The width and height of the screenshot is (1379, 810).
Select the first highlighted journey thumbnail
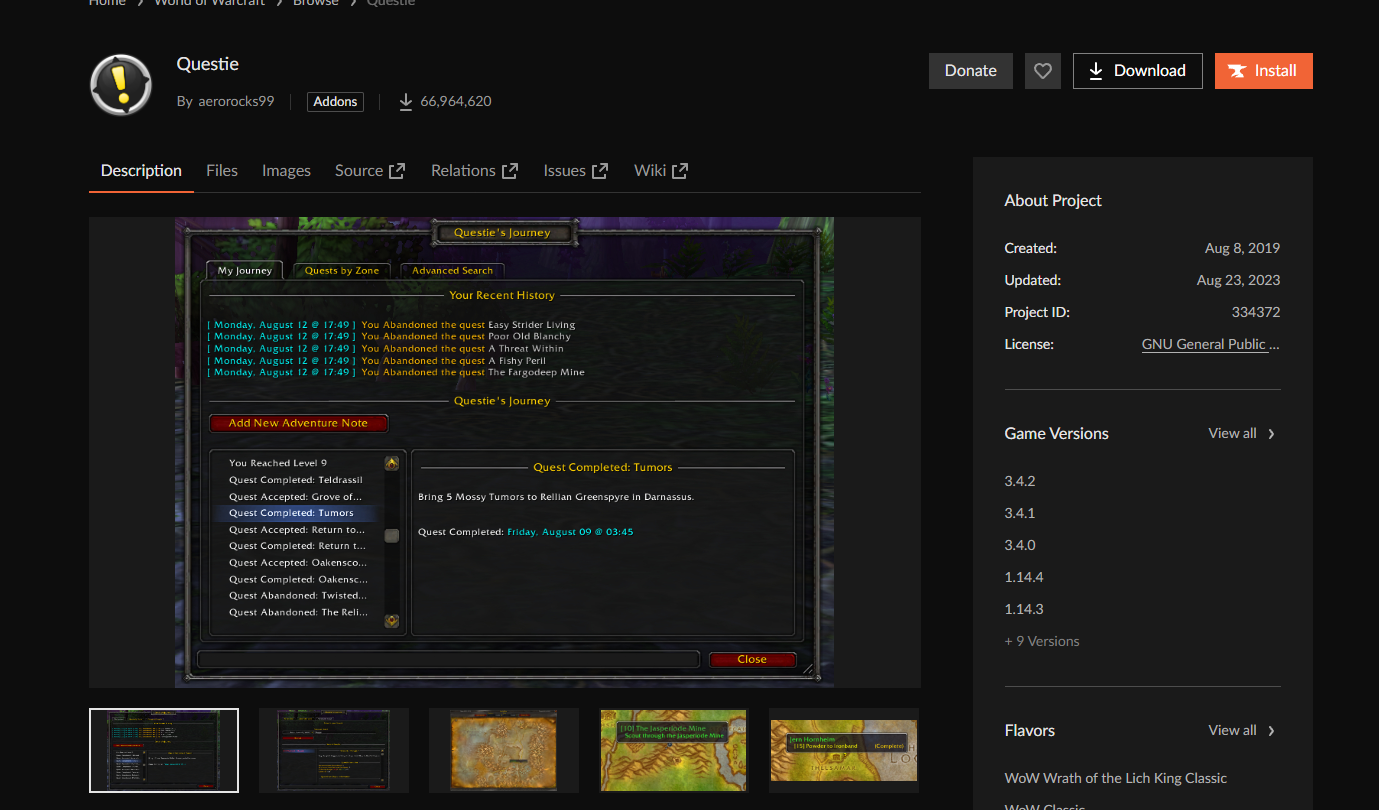[164, 750]
